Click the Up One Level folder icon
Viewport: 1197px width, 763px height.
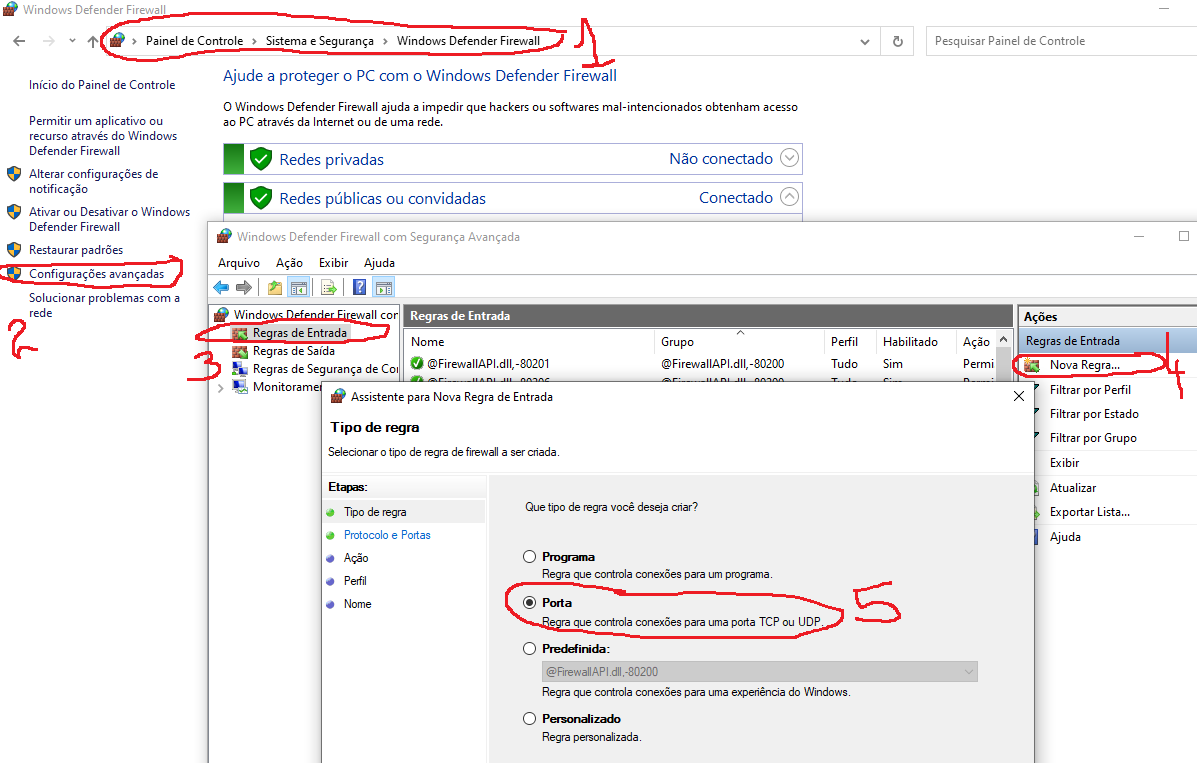[275, 288]
